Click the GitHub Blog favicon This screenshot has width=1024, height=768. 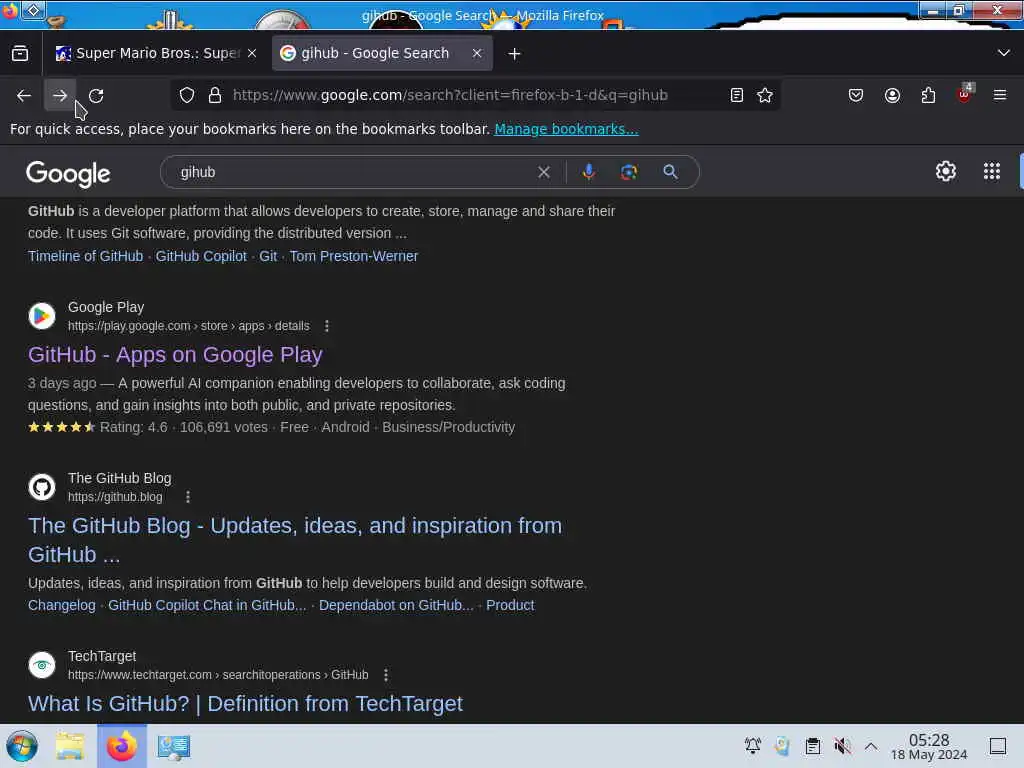(x=42, y=487)
